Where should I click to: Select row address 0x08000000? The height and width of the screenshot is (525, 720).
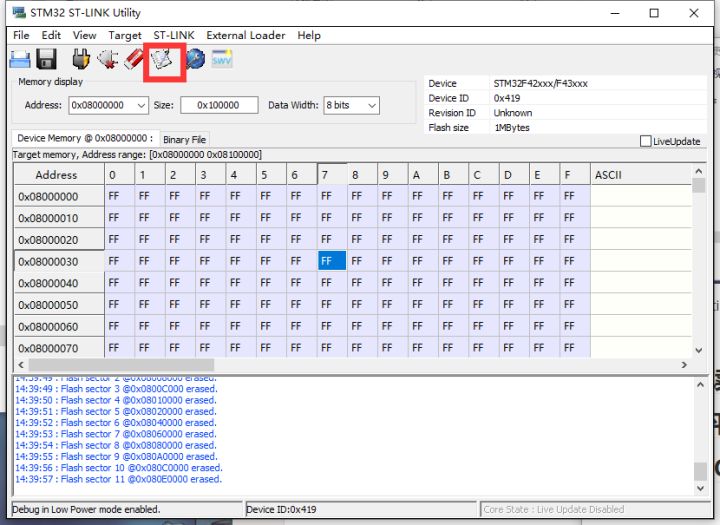click(59, 197)
